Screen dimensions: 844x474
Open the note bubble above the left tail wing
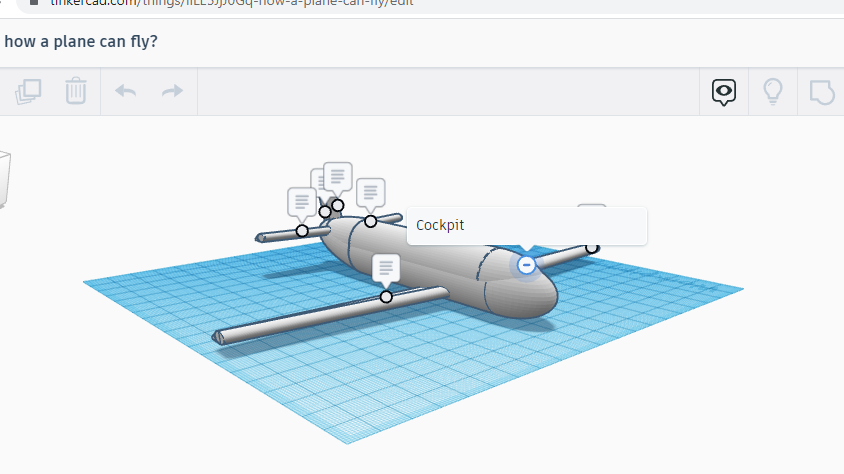(301, 203)
